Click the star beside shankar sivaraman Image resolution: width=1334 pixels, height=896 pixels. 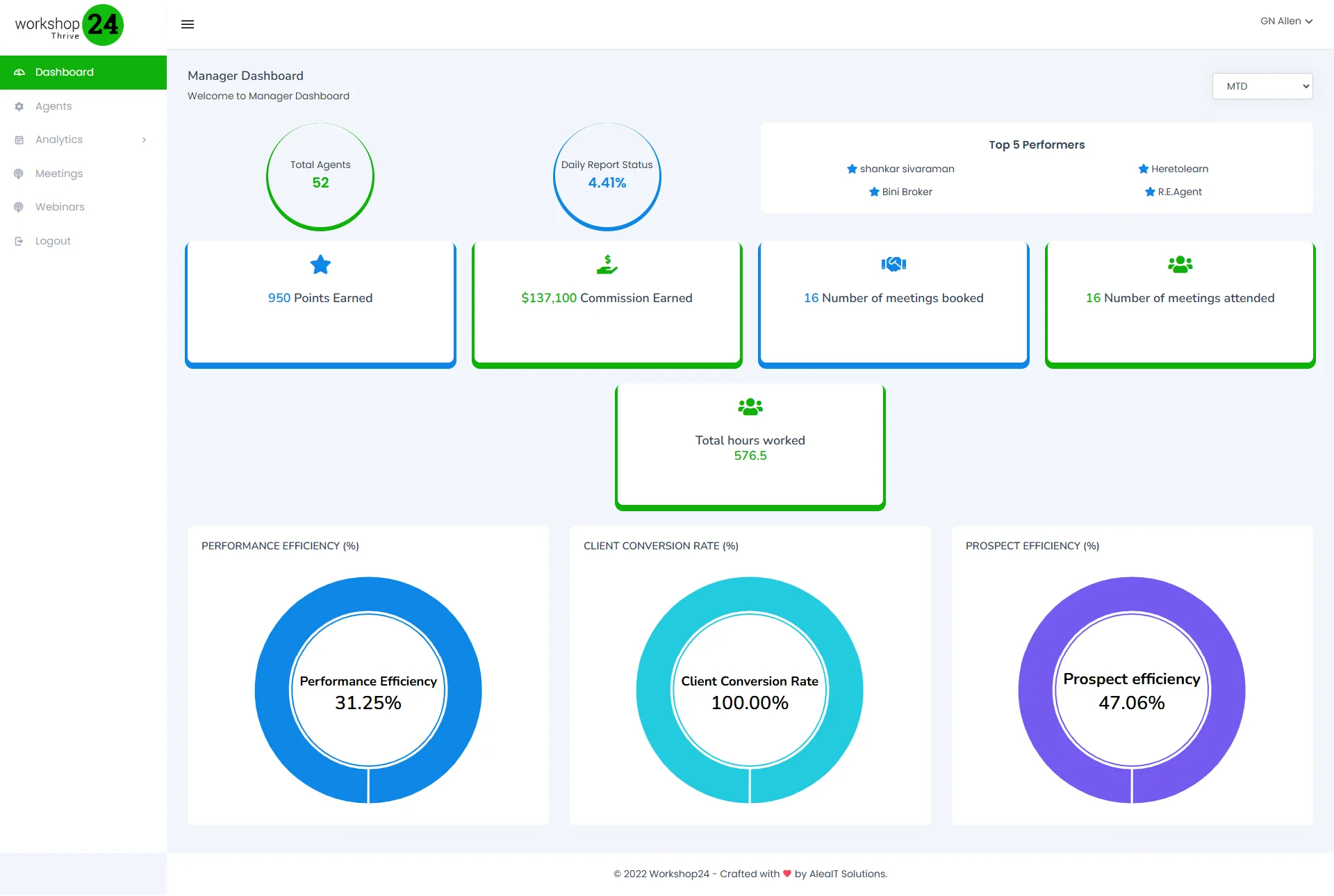coord(852,169)
